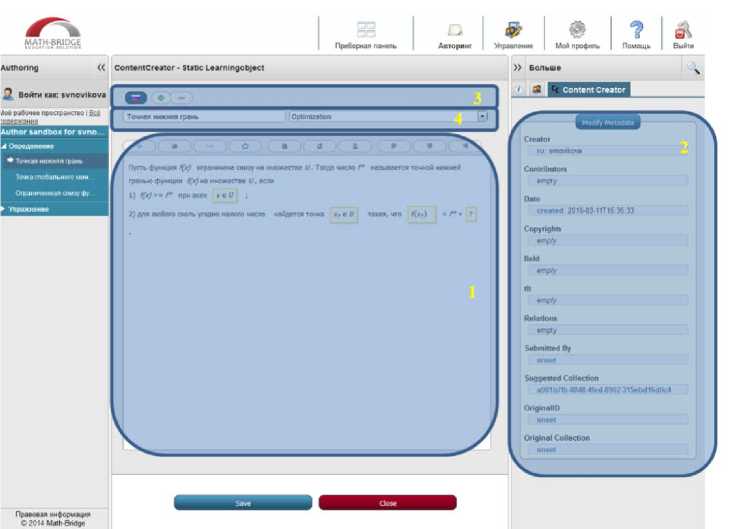Image resolution: width=729 pixels, height=529 pixels.
Task: Click the Contributors empty value
Action: 608,181
